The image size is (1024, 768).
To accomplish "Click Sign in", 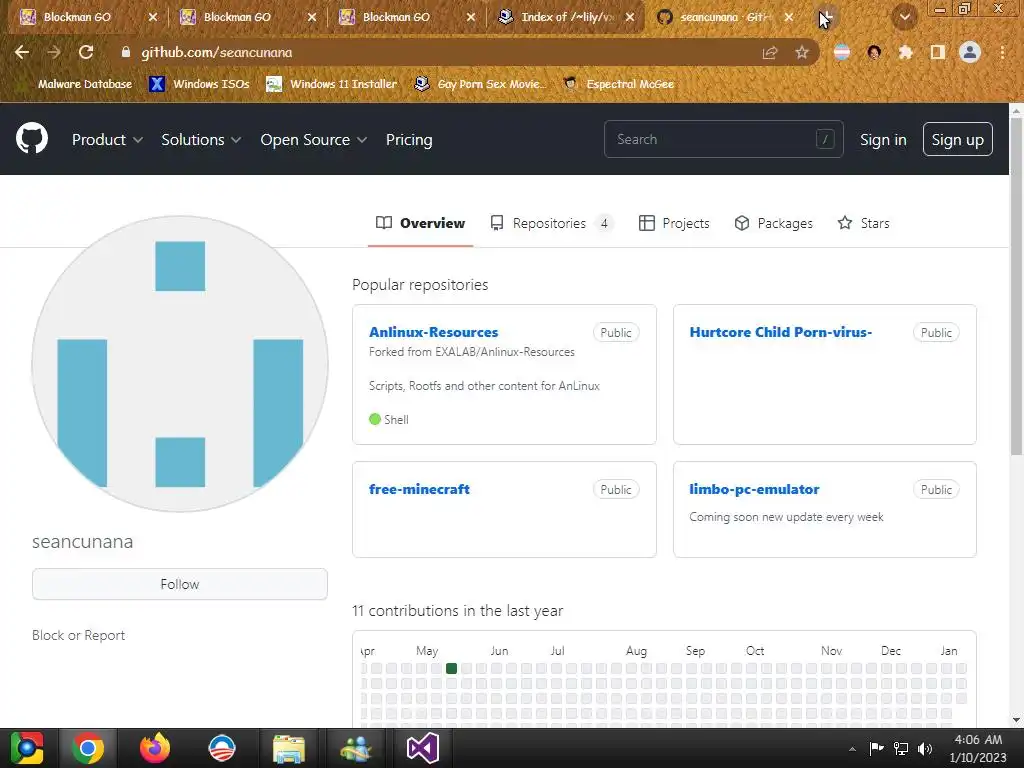I will pyautogui.click(x=883, y=140).
